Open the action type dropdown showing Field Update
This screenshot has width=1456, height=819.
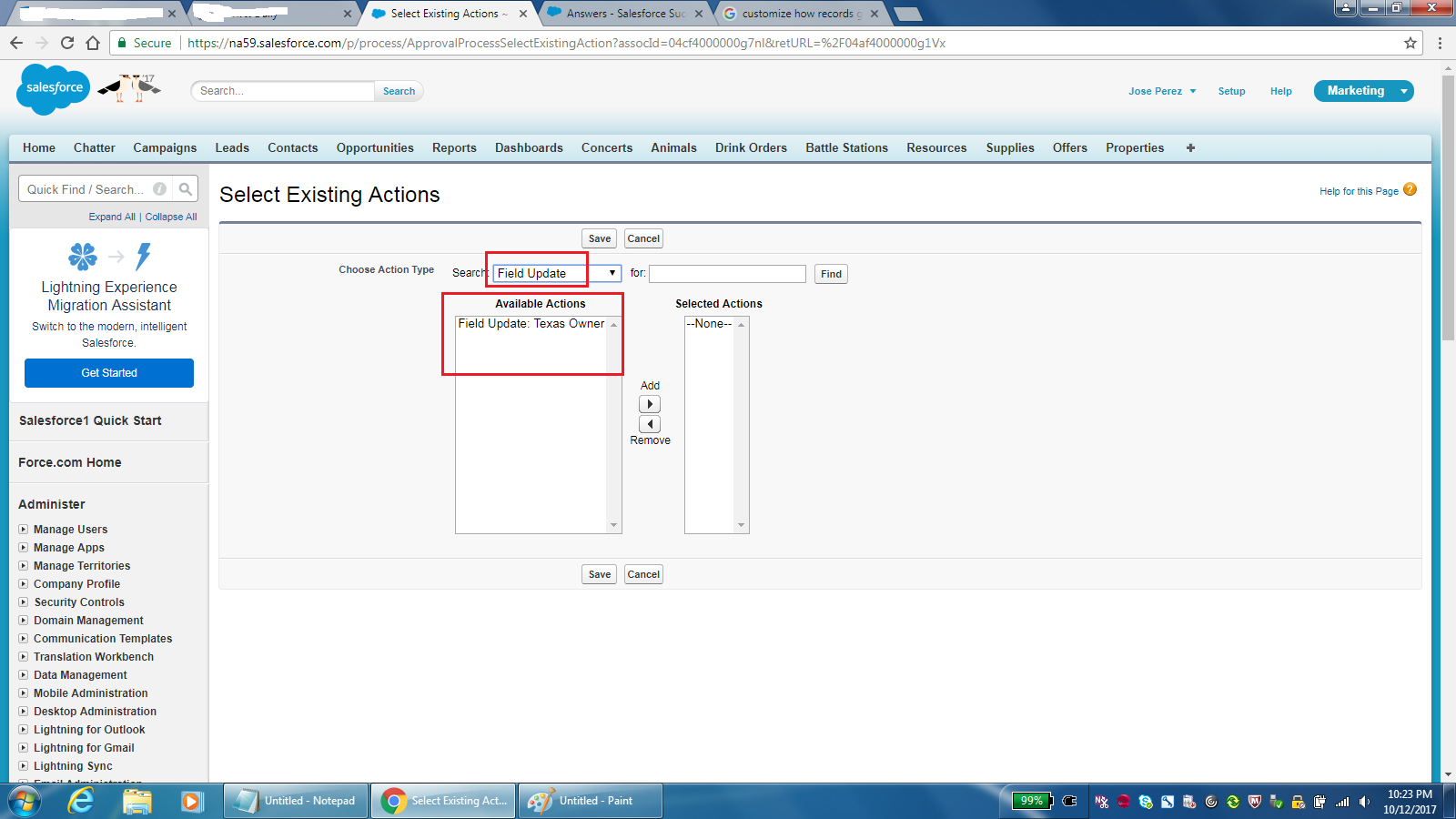(557, 273)
